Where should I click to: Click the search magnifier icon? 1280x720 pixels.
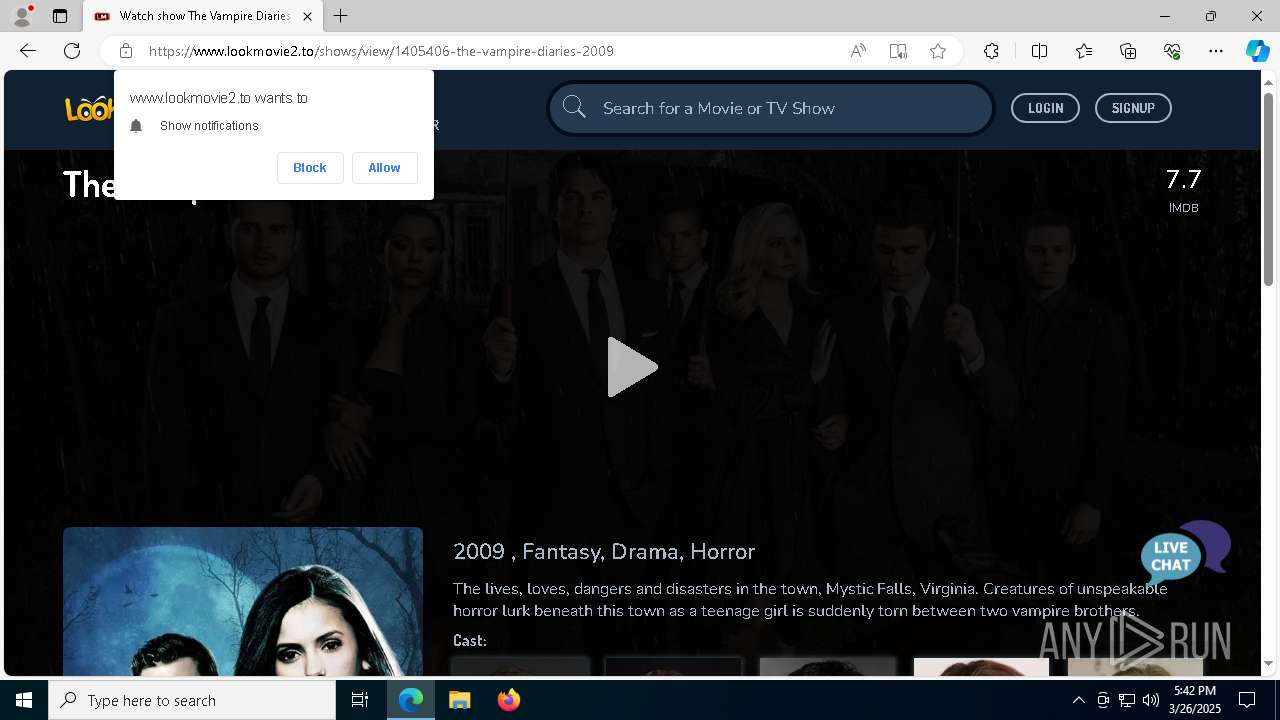[574, 107]
